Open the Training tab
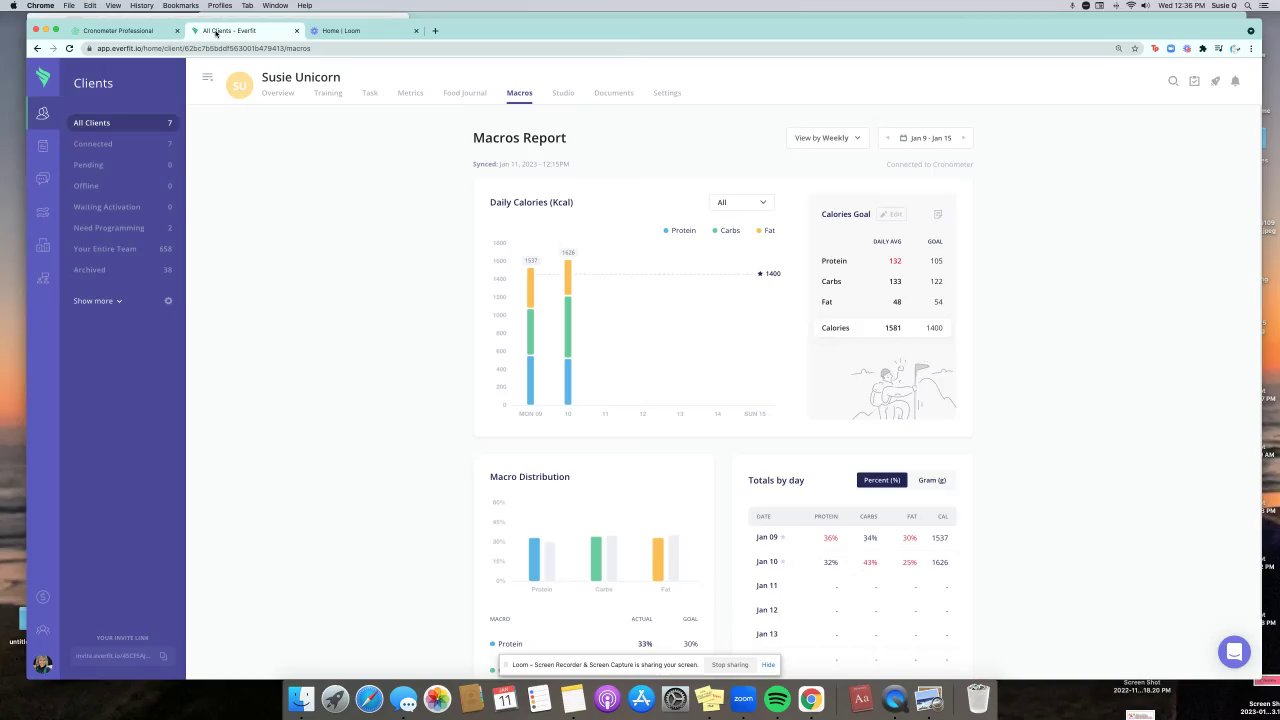The image size is (1280, 720). 328,93
